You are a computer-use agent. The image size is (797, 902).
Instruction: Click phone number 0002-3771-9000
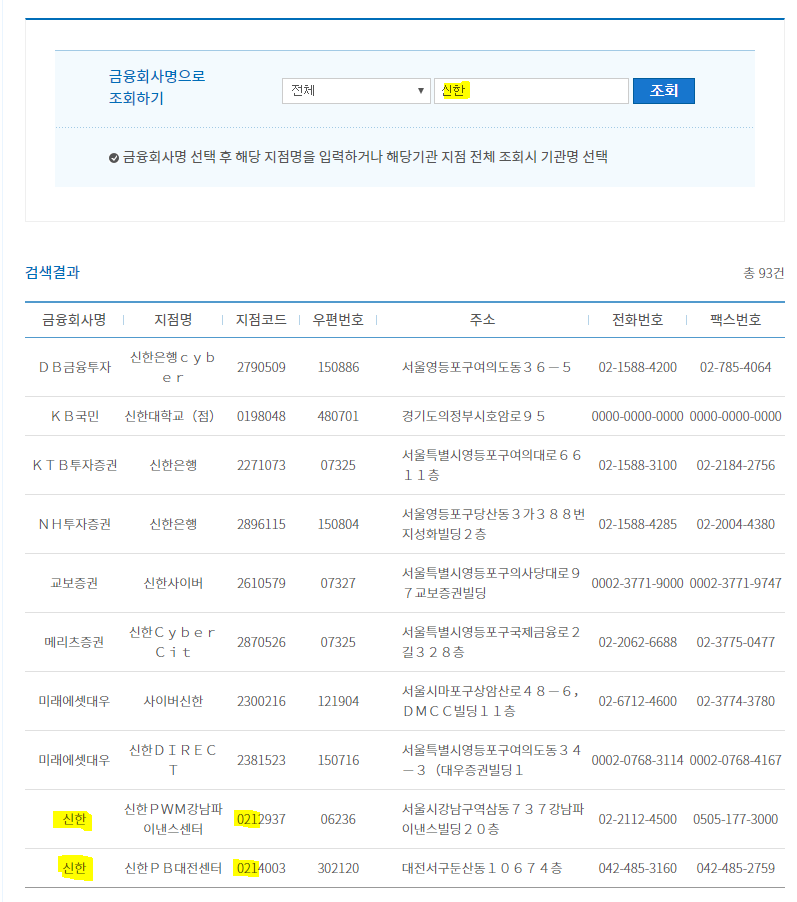click(638, 583)
